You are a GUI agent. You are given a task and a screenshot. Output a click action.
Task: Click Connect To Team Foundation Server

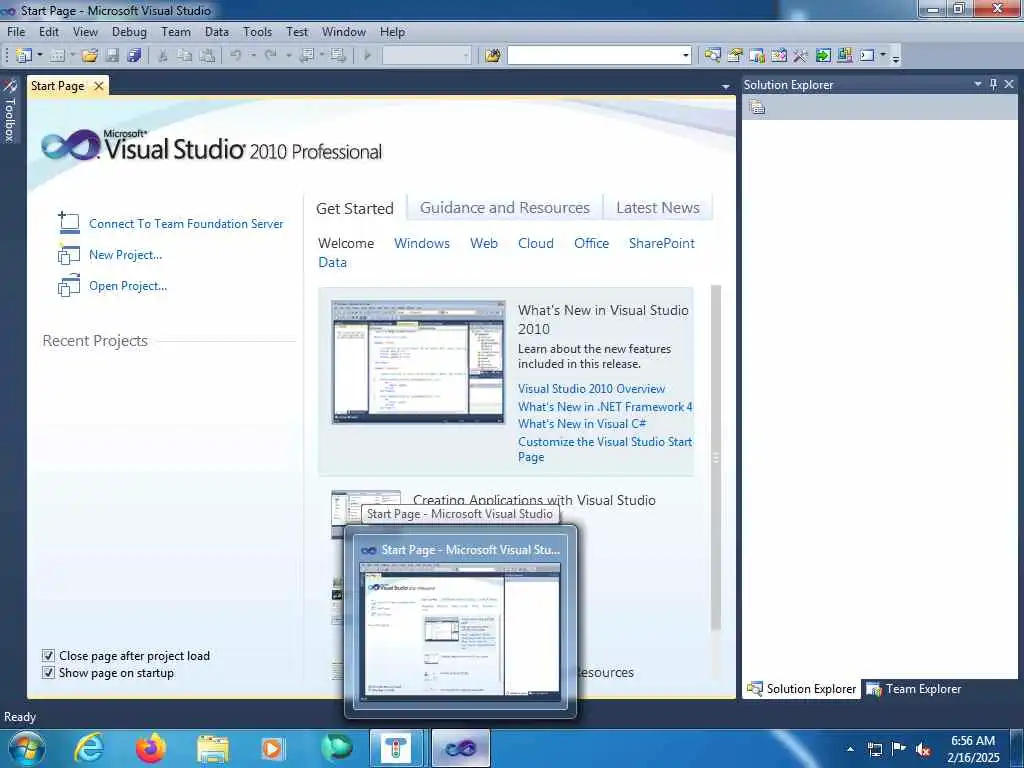coord(186,223)
